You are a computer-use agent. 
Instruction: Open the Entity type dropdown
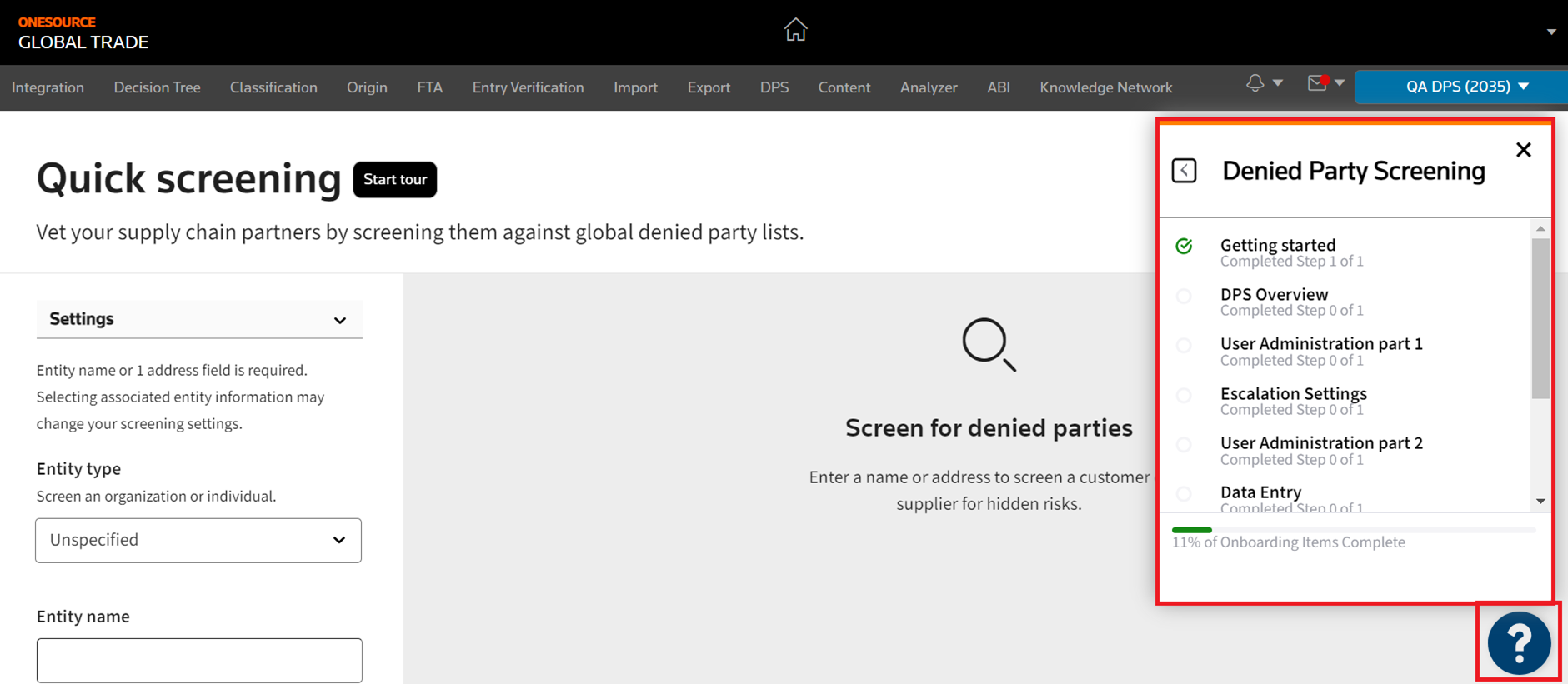(x=198, y=541)
